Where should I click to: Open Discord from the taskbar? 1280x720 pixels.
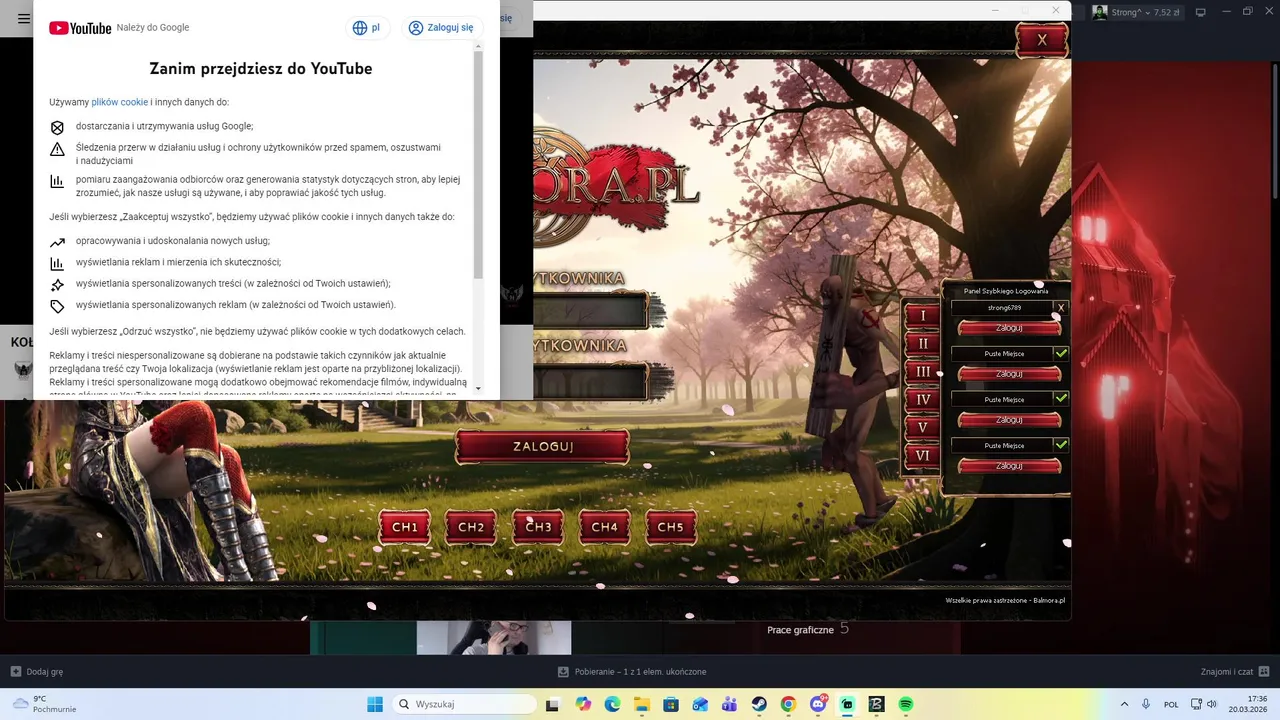coord(818,704)
